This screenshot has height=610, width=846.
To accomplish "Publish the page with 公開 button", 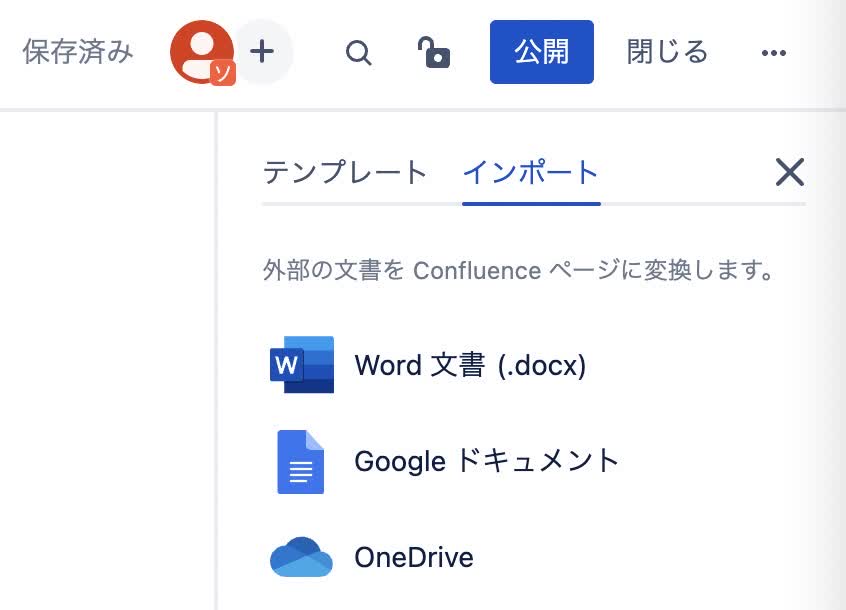I will click(542, 52).
